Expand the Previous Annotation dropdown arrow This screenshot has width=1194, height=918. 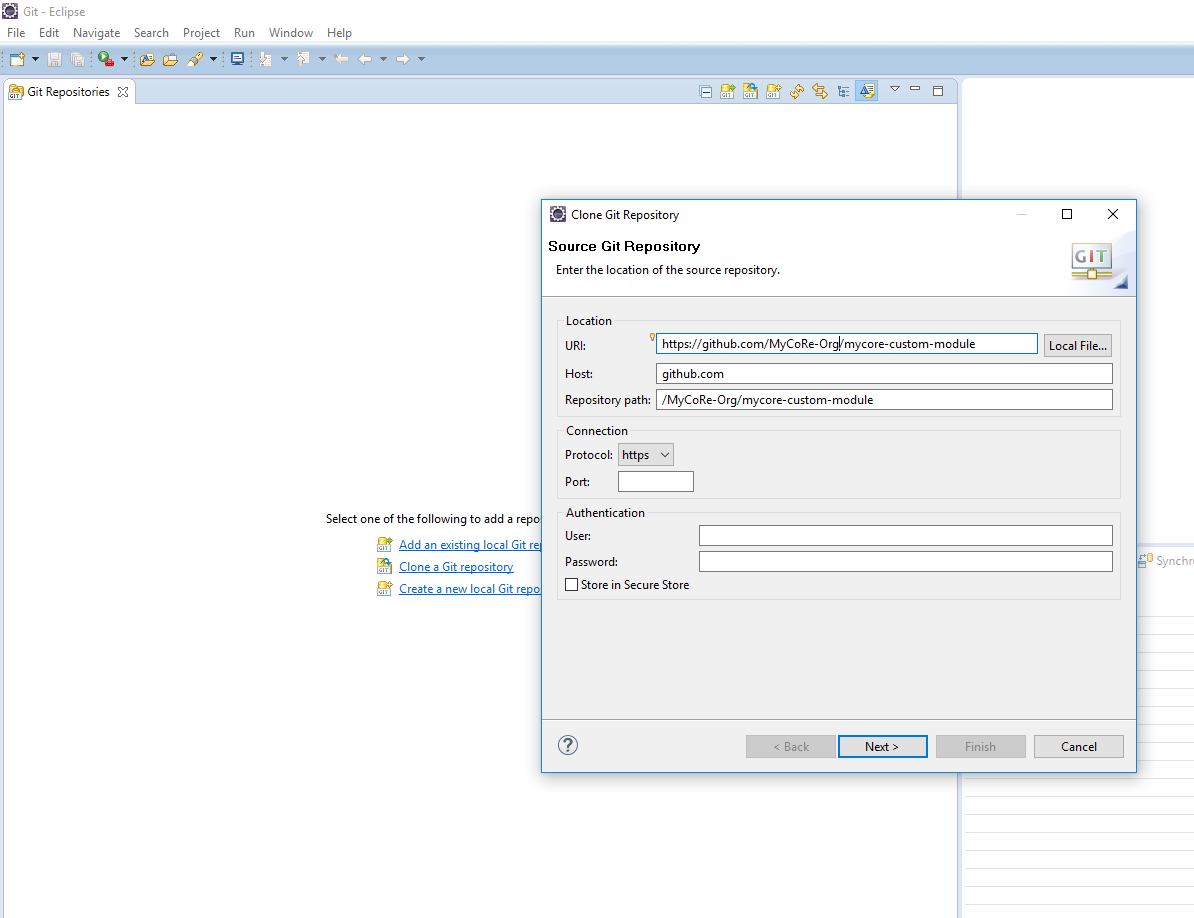tap(322, 59)
